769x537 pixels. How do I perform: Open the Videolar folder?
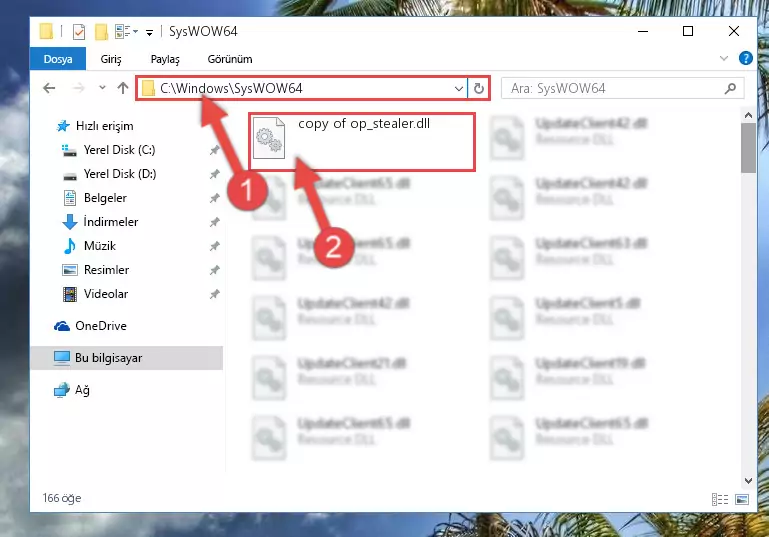105,294
